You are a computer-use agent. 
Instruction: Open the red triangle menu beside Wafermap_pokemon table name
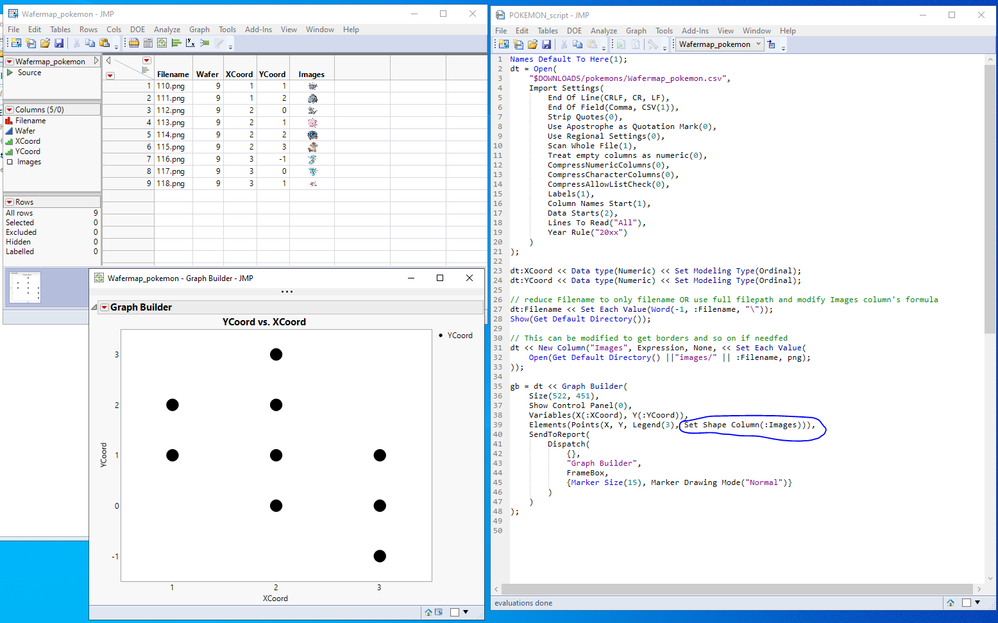click(10, 61)
